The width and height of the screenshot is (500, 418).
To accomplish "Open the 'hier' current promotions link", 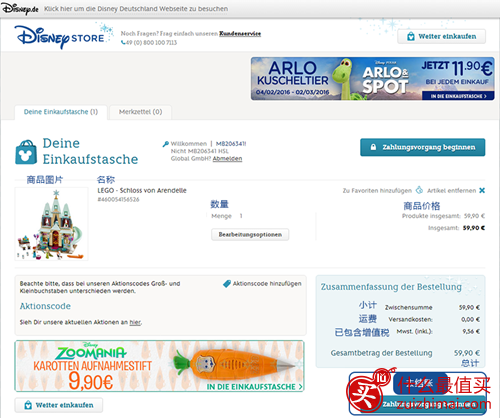I will [135, 322].
